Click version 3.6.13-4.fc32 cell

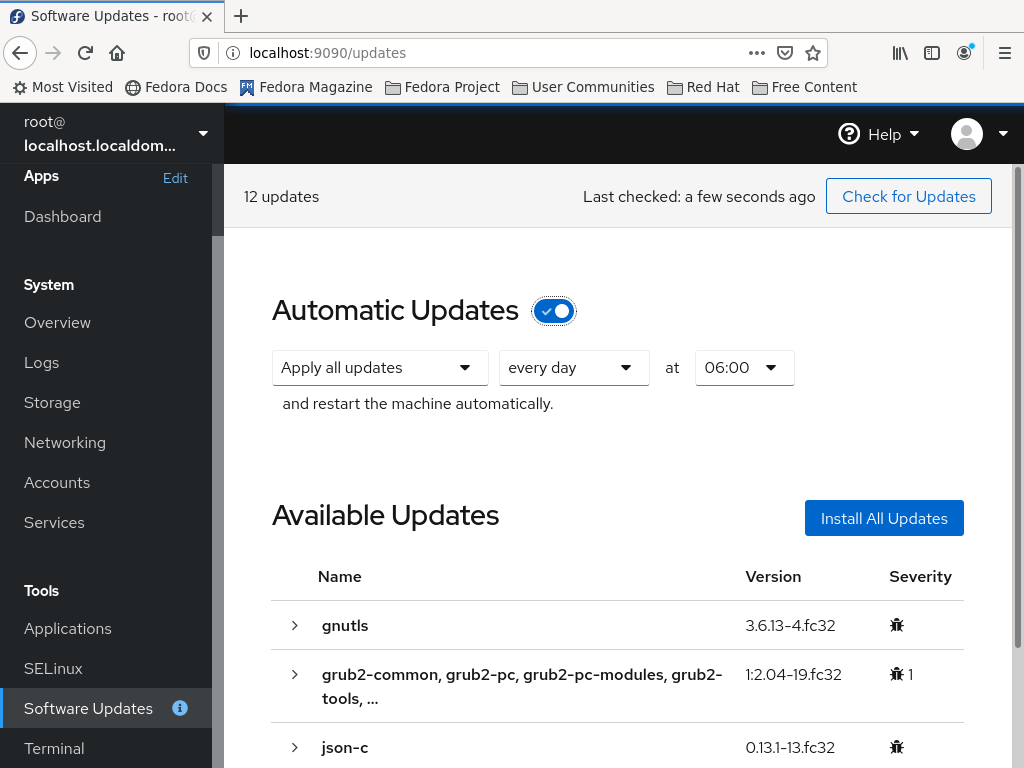790,626
